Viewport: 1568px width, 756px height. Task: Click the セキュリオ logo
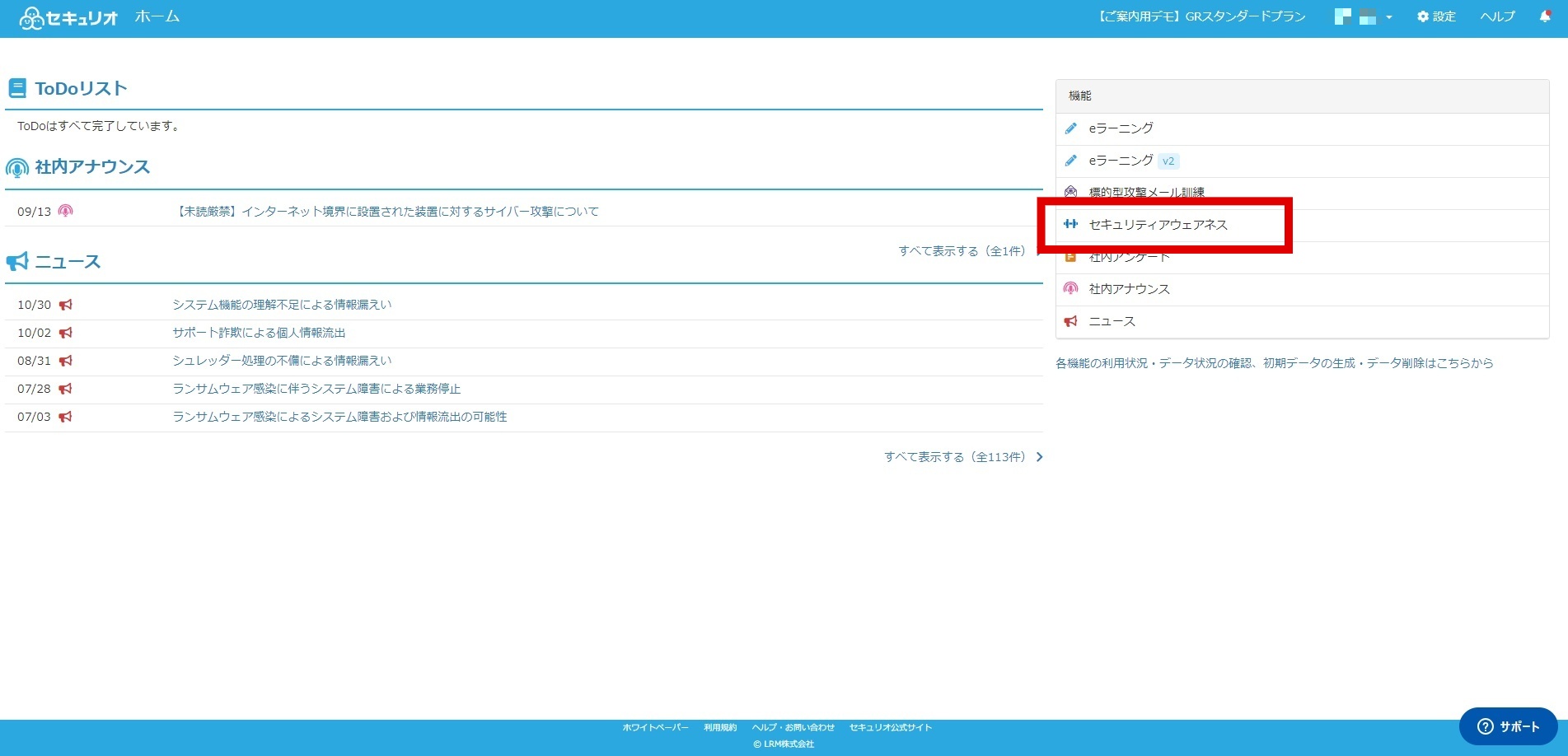tap(68, 17)
